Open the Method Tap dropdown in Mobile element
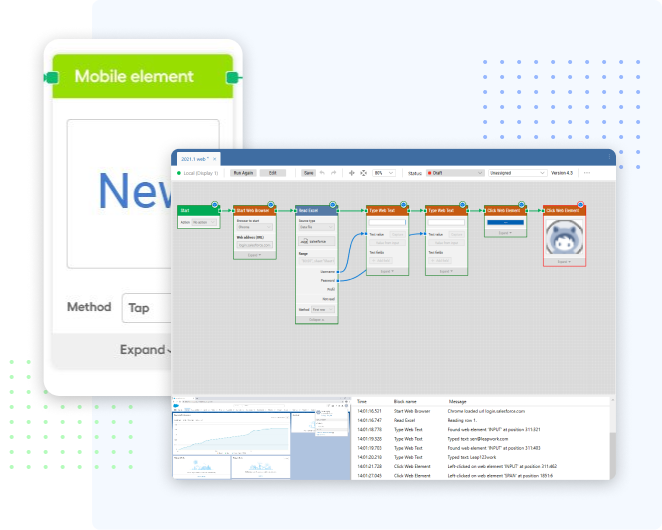662x530 pixels. 147,308
